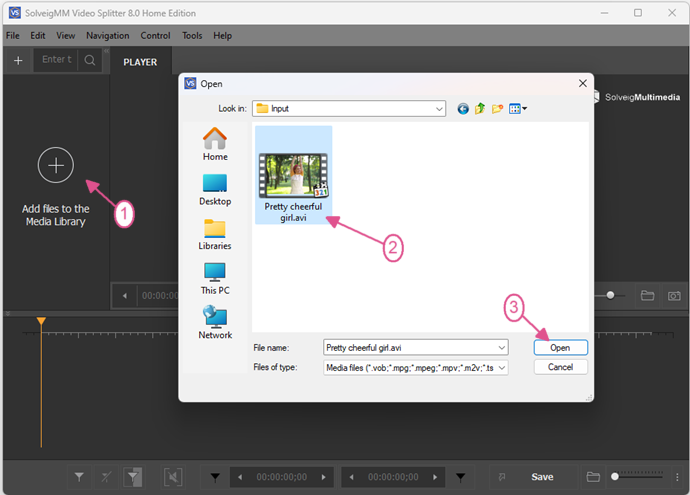Open Network in the dialog sidebar
This screenshot has height=495, width=690.
pos(215,323)
